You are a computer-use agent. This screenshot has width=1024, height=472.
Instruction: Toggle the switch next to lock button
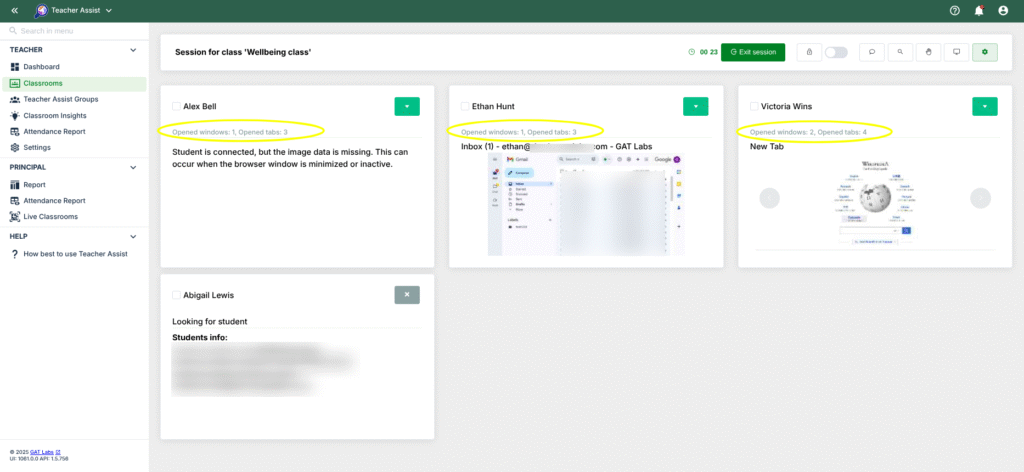click(x=836, y=52)
